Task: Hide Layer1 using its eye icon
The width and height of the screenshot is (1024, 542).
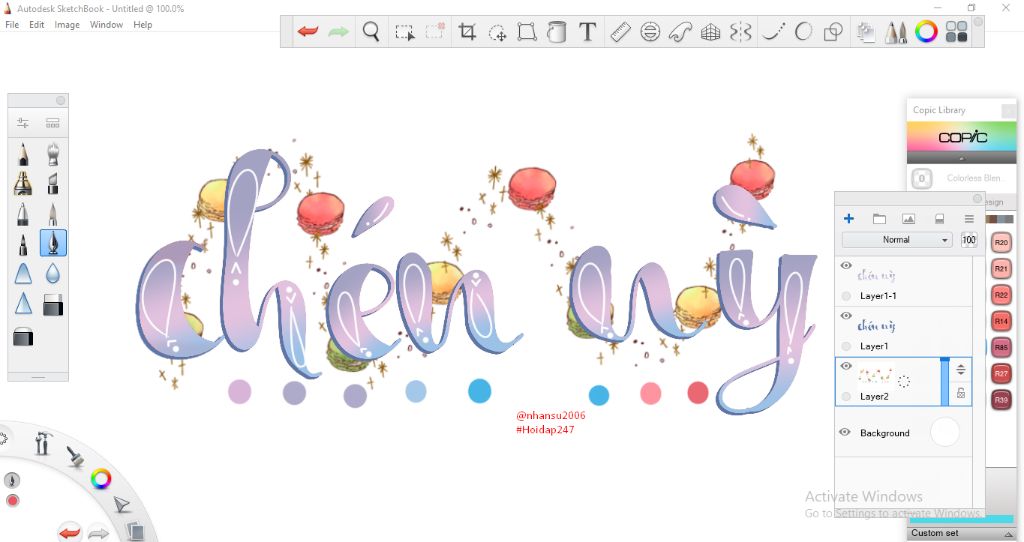Action: [846, 316]
